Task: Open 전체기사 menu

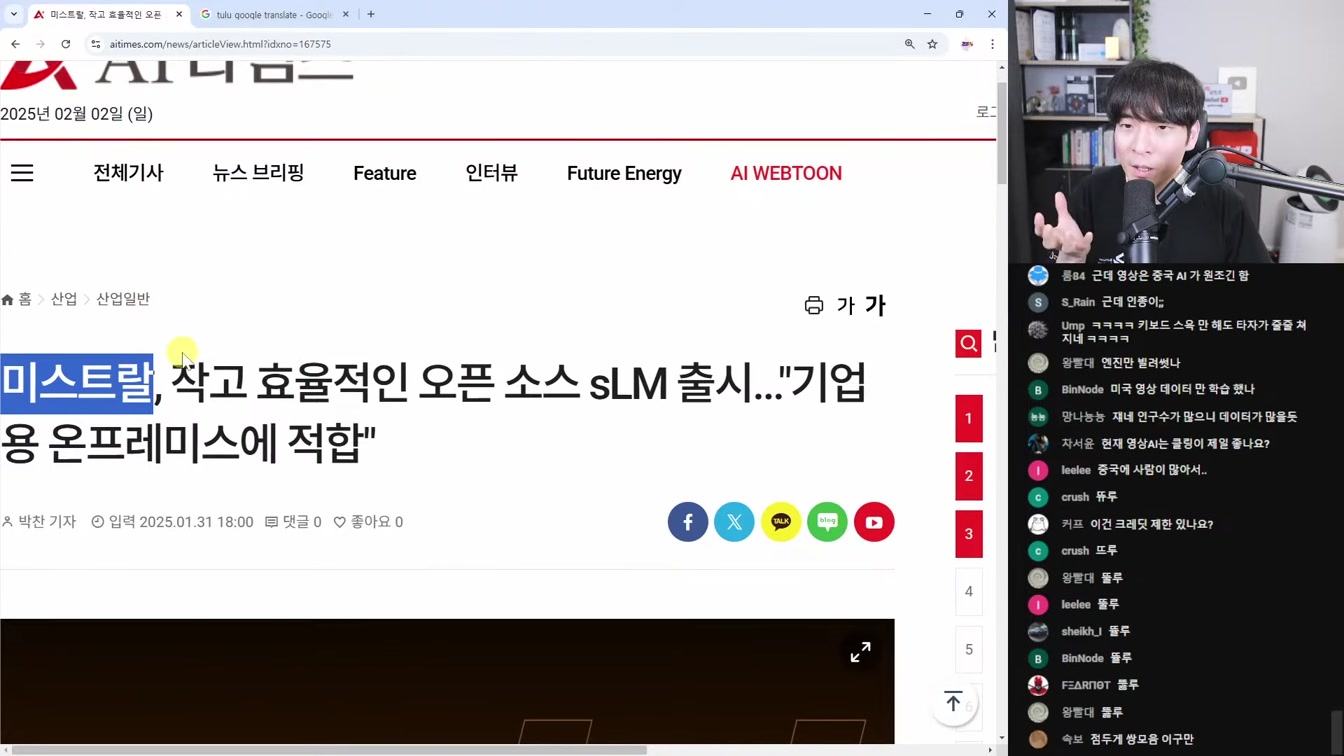Action: coord(128,173)
